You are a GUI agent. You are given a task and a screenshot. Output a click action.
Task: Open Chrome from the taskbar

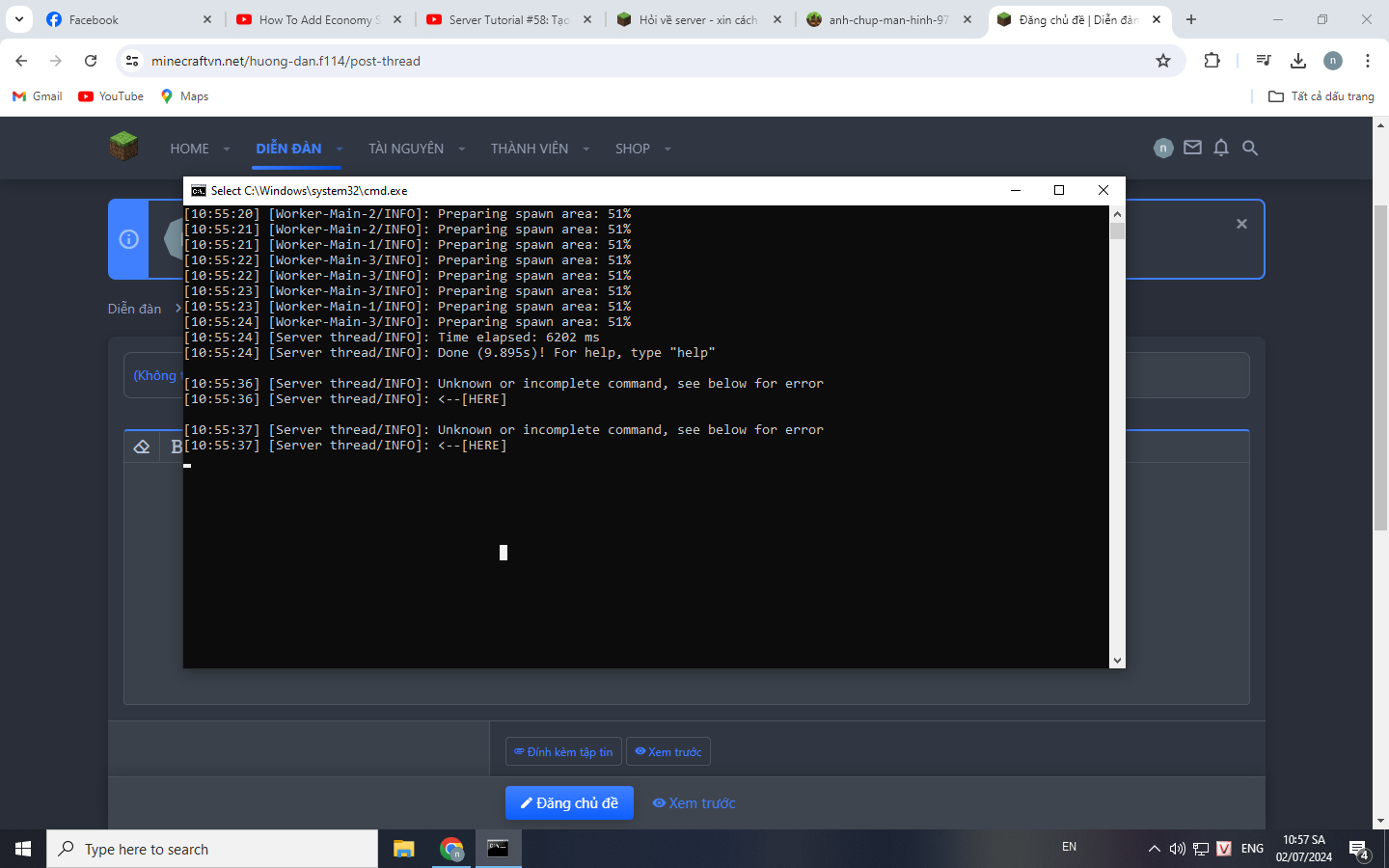tap(451, 849)
